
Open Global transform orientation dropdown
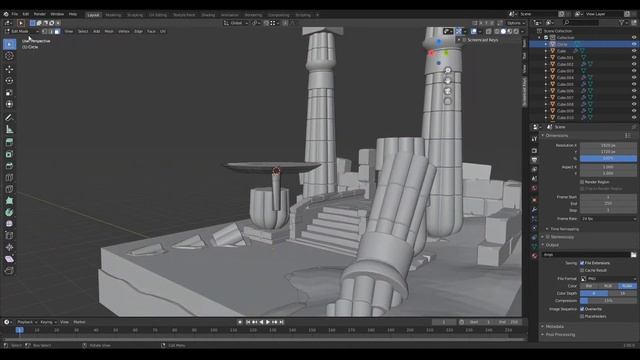pyautogui.click(x=236, y=23)
